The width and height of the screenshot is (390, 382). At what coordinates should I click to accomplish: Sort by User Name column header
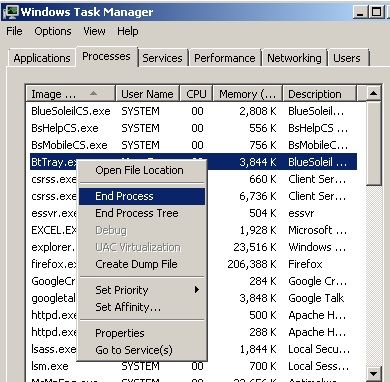(147, 94)
